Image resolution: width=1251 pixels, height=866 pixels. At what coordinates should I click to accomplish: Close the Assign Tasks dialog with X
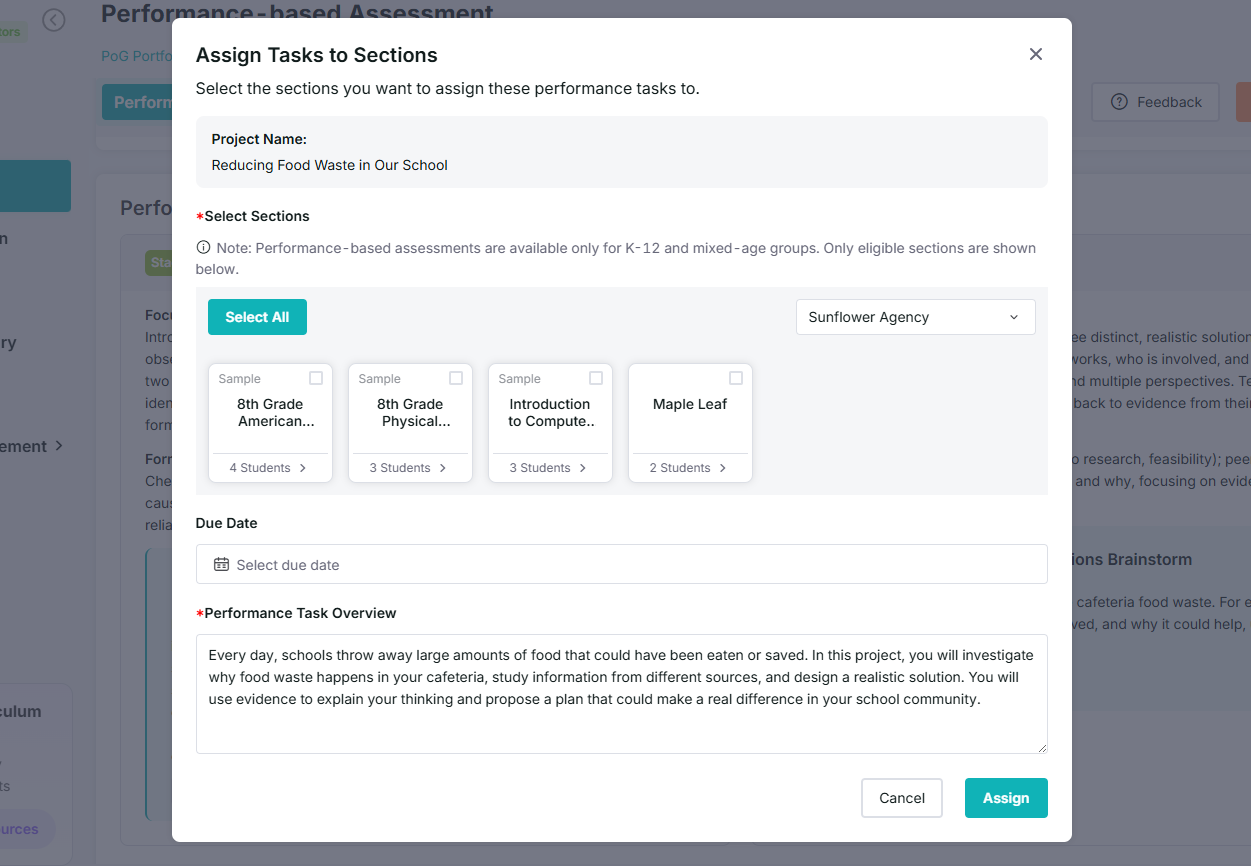coord(1036,54)
